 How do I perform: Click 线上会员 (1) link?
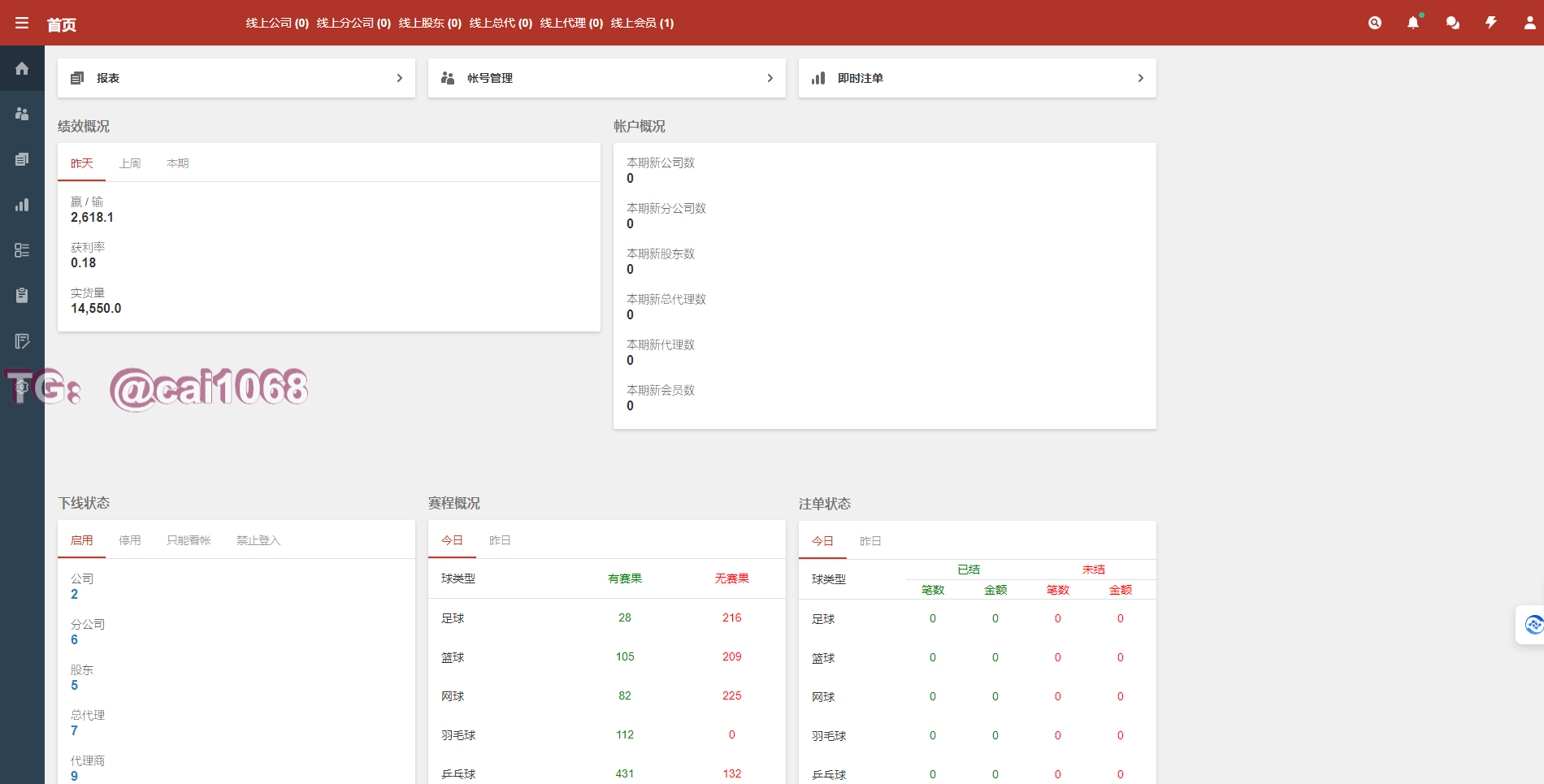coord(642,23)
